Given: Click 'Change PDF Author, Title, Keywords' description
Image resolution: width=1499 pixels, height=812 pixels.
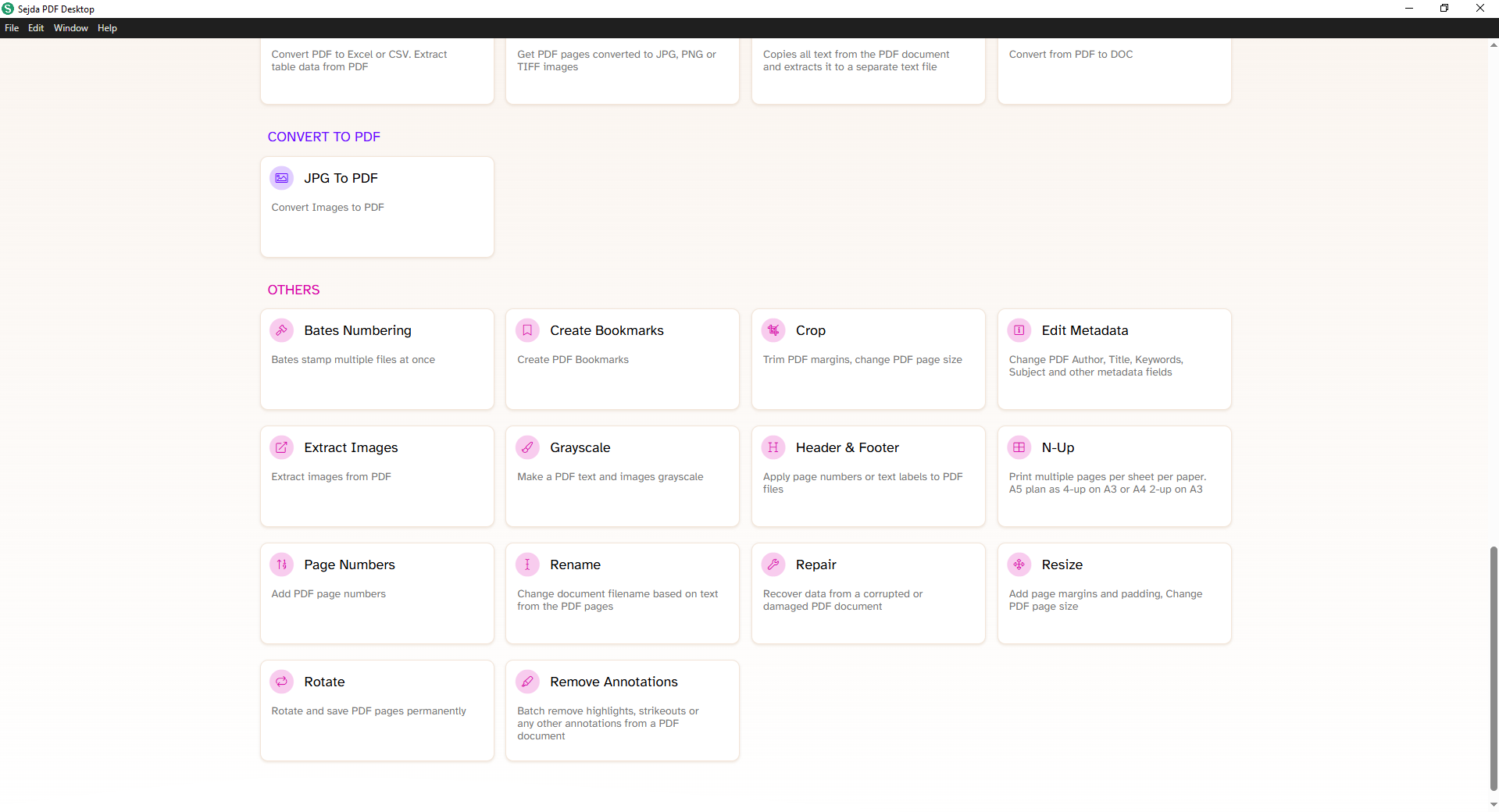Looking at the screenshot, I should pos(1096,365).
